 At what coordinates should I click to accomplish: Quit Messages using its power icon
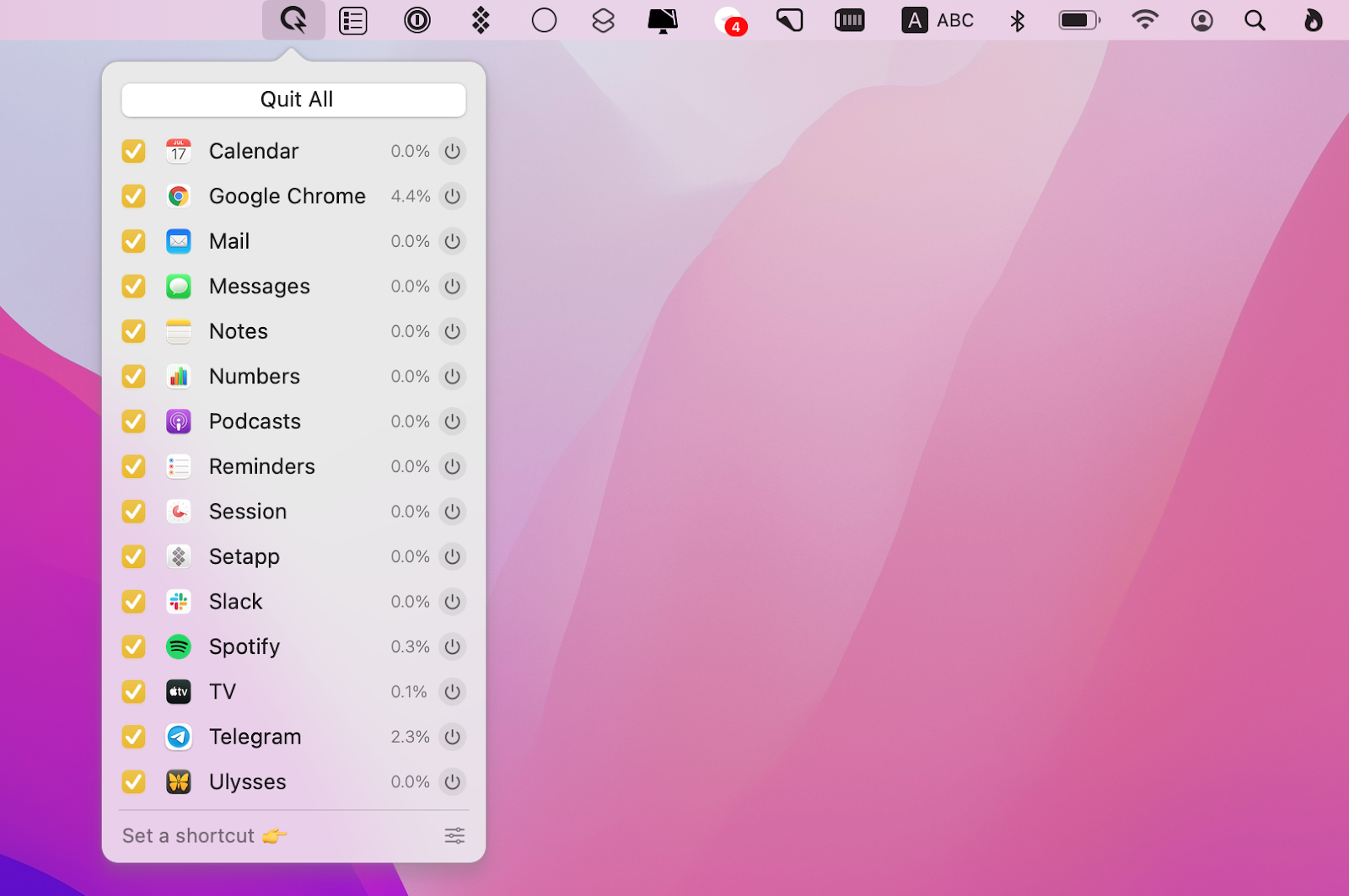453,287
